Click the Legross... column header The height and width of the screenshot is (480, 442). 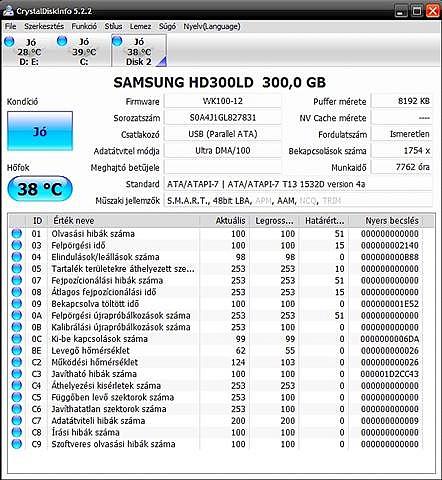pyautogui.click(x=274, y=221)
